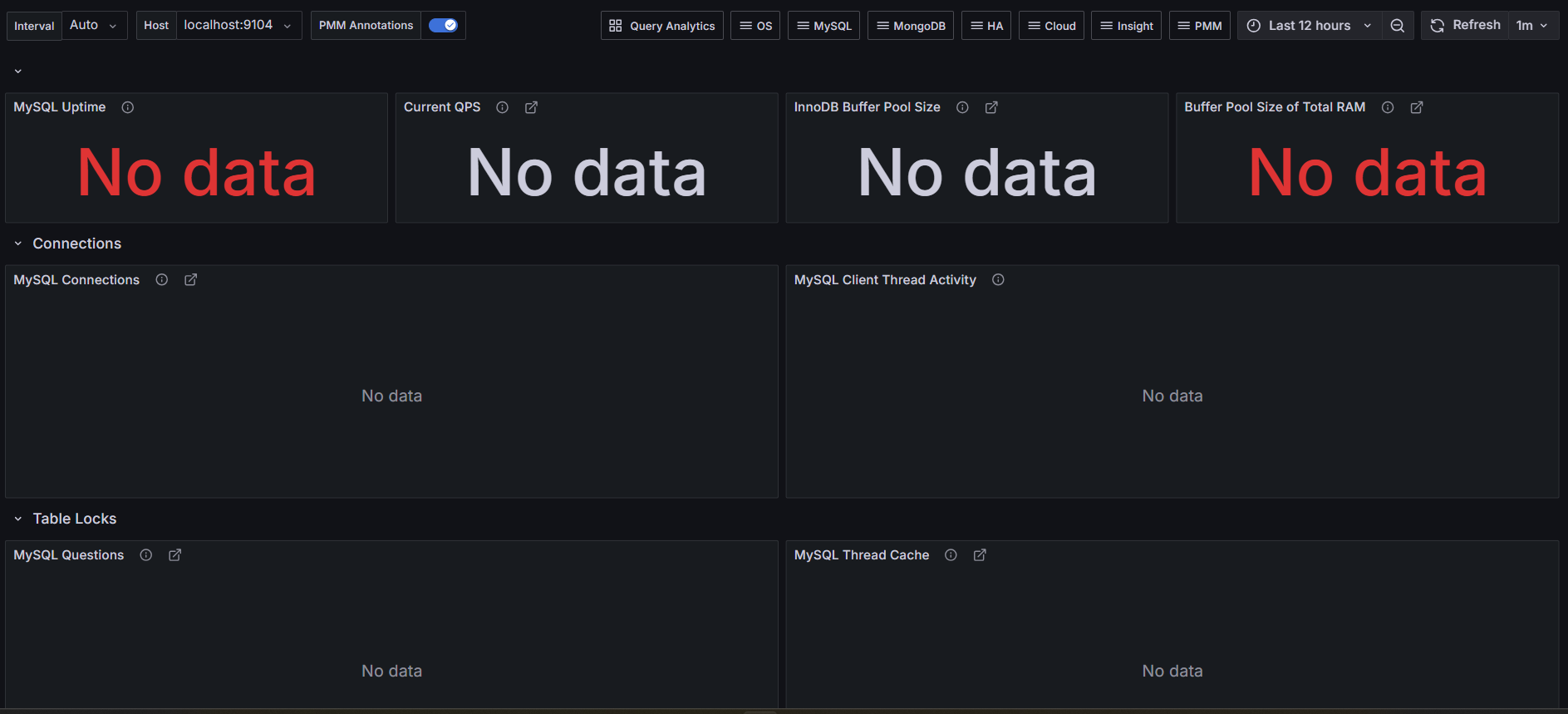
Task: Click the InnoDB Buffer Pool Size title
Action: (x=868, y=107)
